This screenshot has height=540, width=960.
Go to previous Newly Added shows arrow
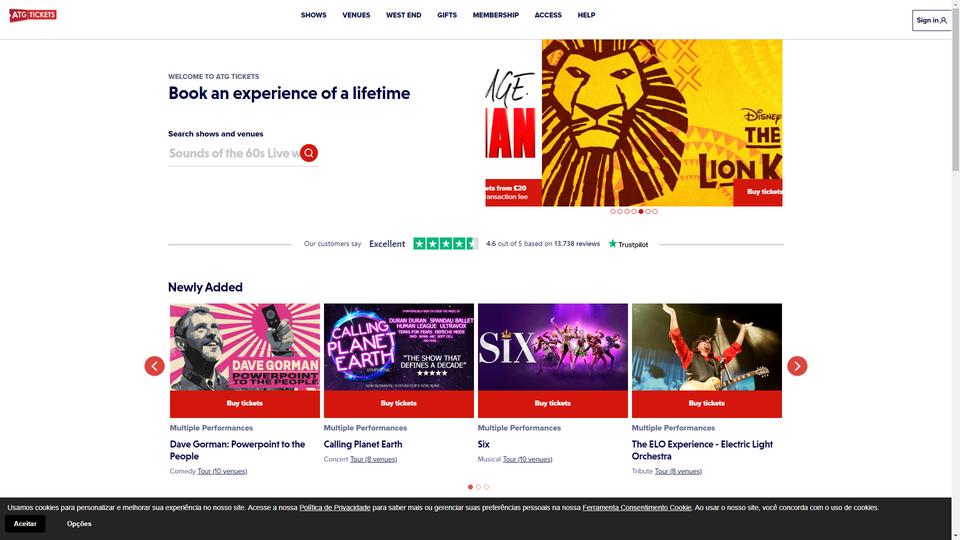[x=154, y=366]
